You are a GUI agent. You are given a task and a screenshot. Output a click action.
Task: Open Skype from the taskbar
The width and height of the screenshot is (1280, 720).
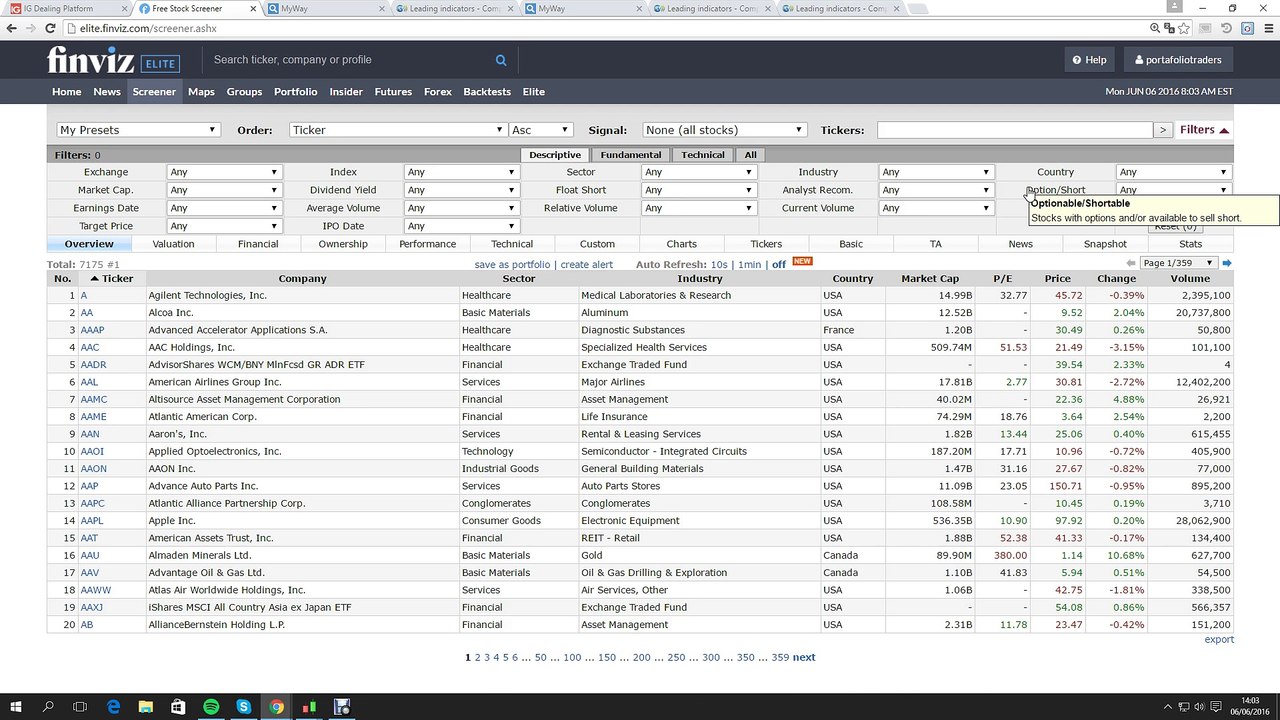click(244, 707)
